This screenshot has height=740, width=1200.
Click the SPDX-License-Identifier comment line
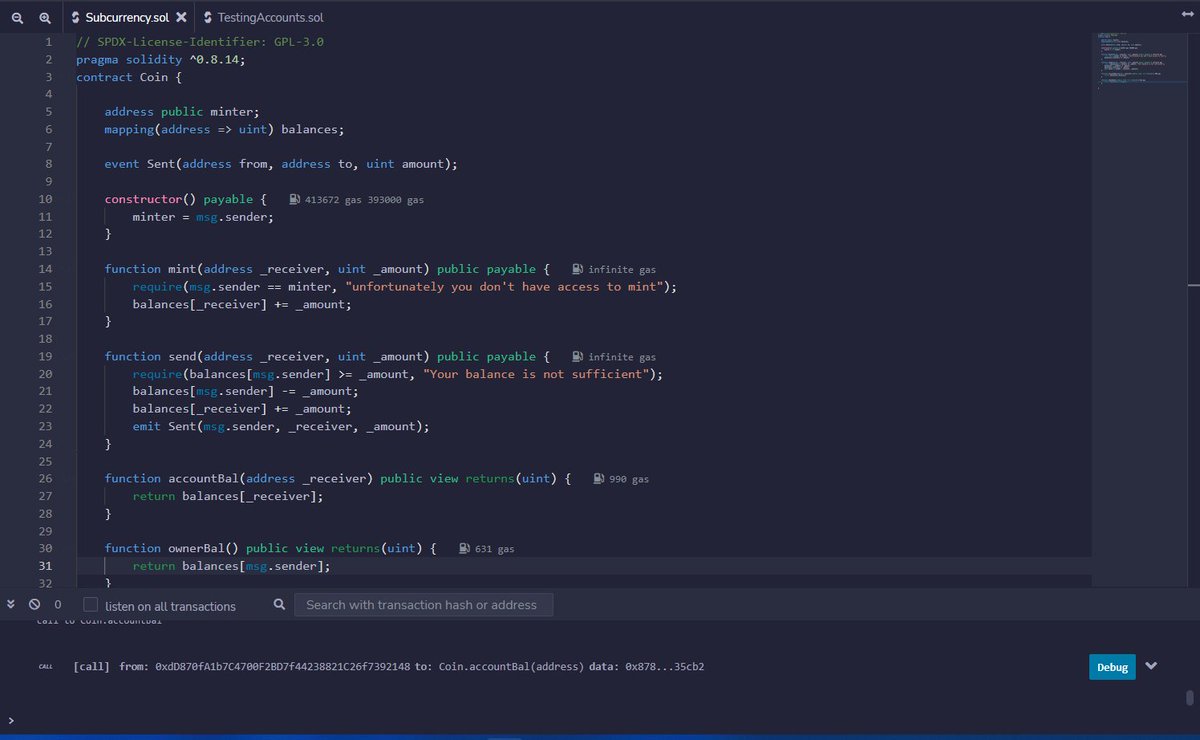200,43
